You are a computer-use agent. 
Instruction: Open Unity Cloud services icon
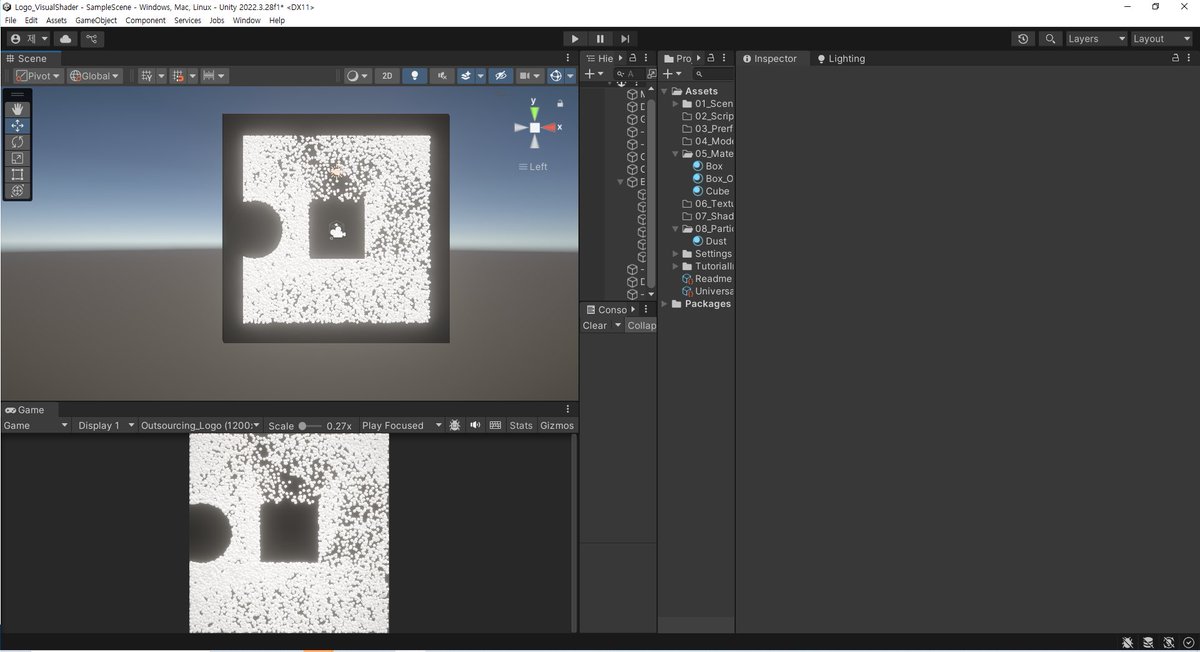coord(66,39)
